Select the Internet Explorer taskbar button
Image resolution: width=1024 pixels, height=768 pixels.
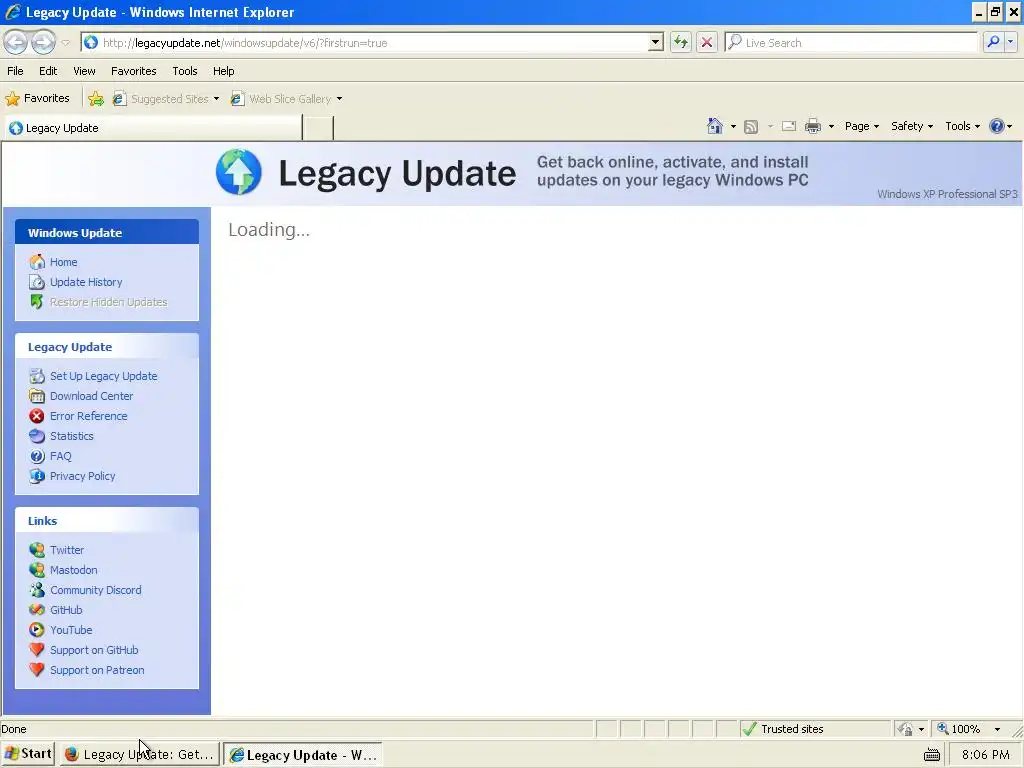tap(302, 755)
